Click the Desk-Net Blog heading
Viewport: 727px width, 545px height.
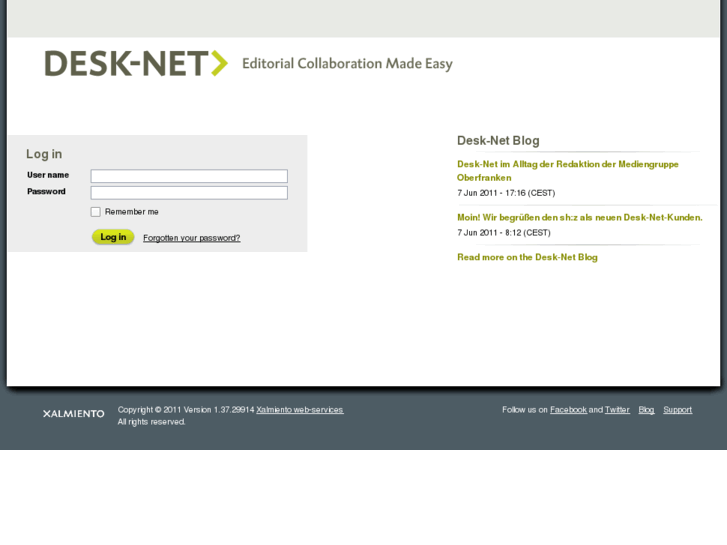(x=498, y=141)
